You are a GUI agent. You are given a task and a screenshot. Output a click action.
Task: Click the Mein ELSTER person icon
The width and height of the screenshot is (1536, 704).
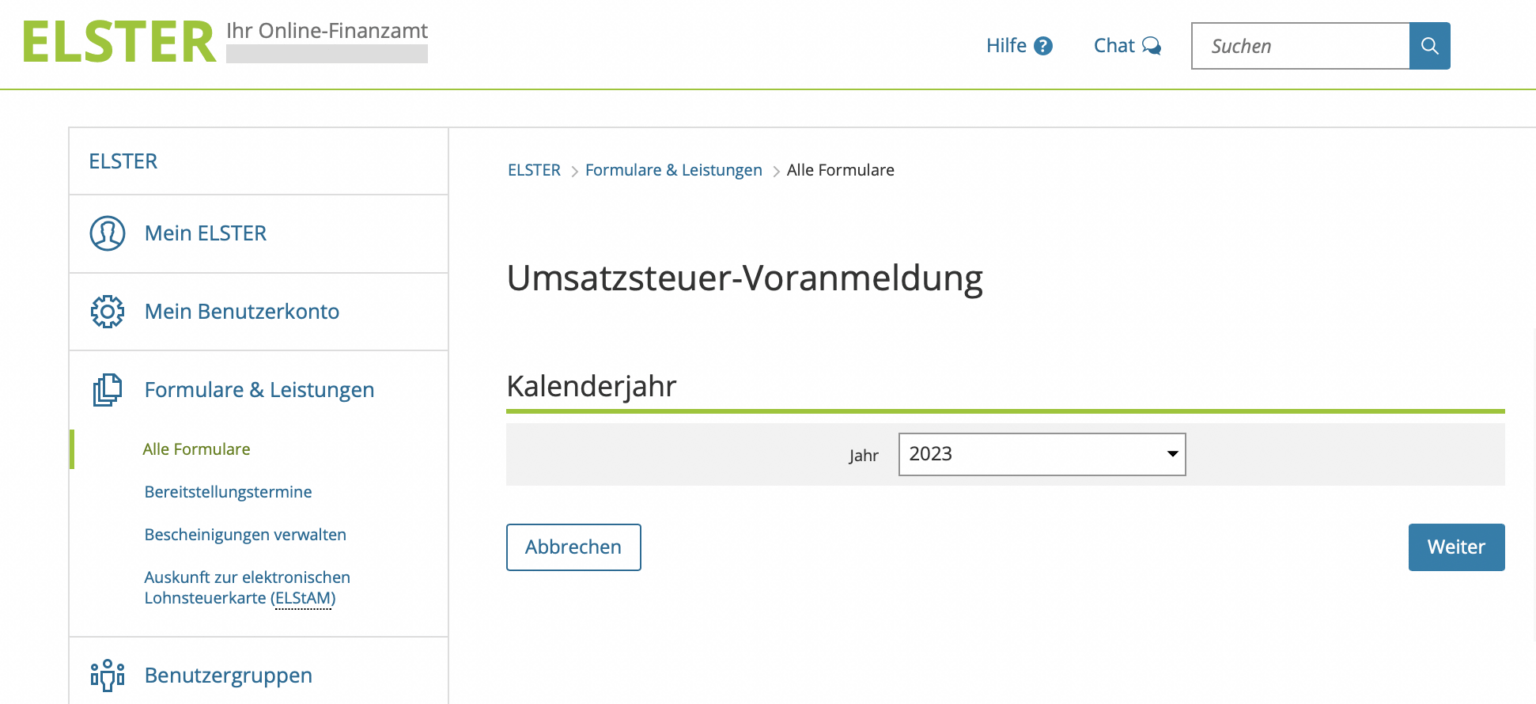click(107, 233)
